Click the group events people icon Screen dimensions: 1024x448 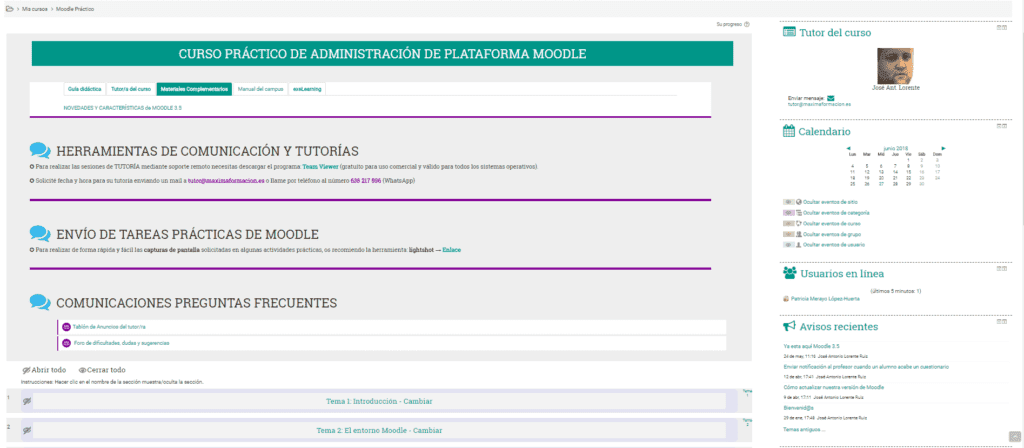799,233
